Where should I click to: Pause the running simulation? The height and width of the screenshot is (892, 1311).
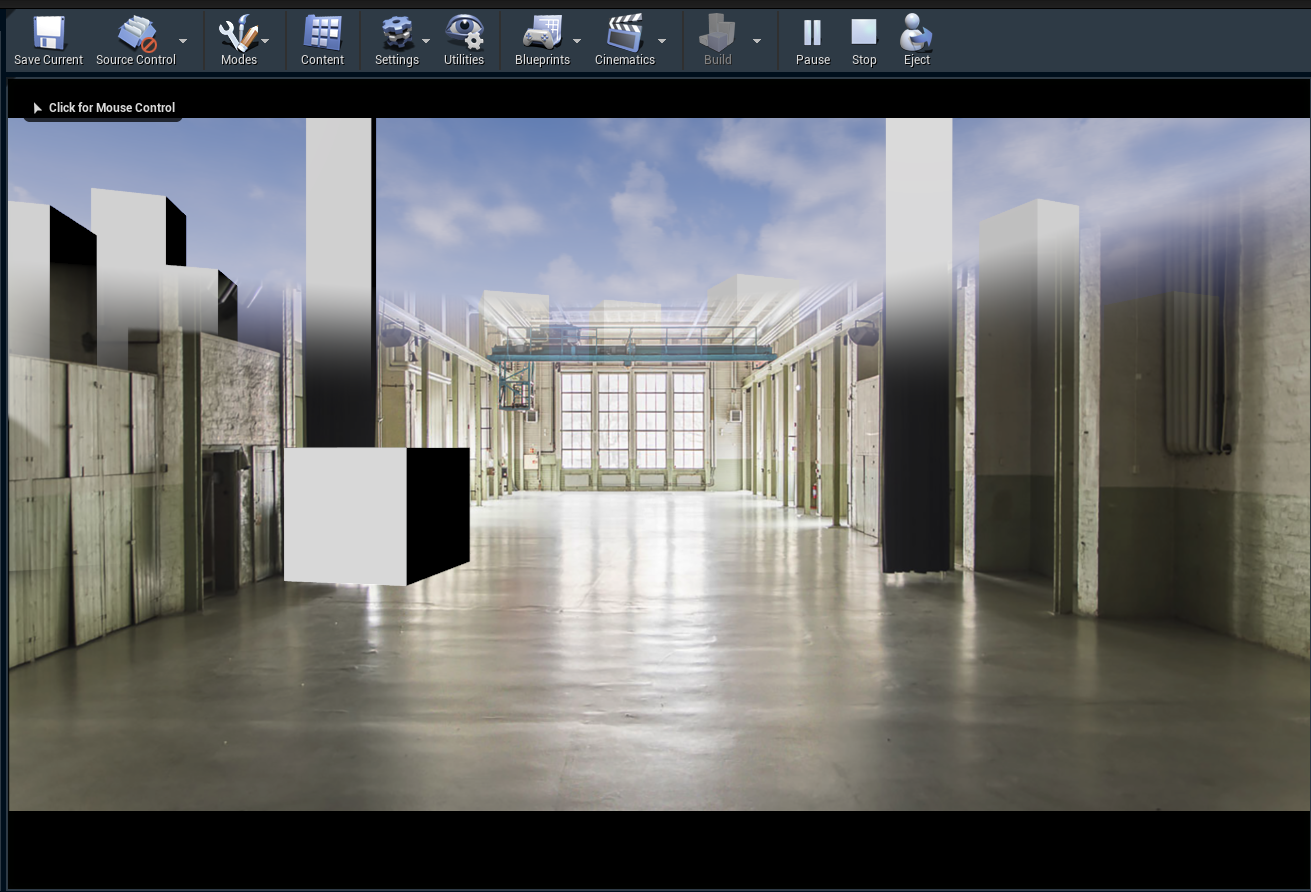pyautogui.click(x=812, y=34)
